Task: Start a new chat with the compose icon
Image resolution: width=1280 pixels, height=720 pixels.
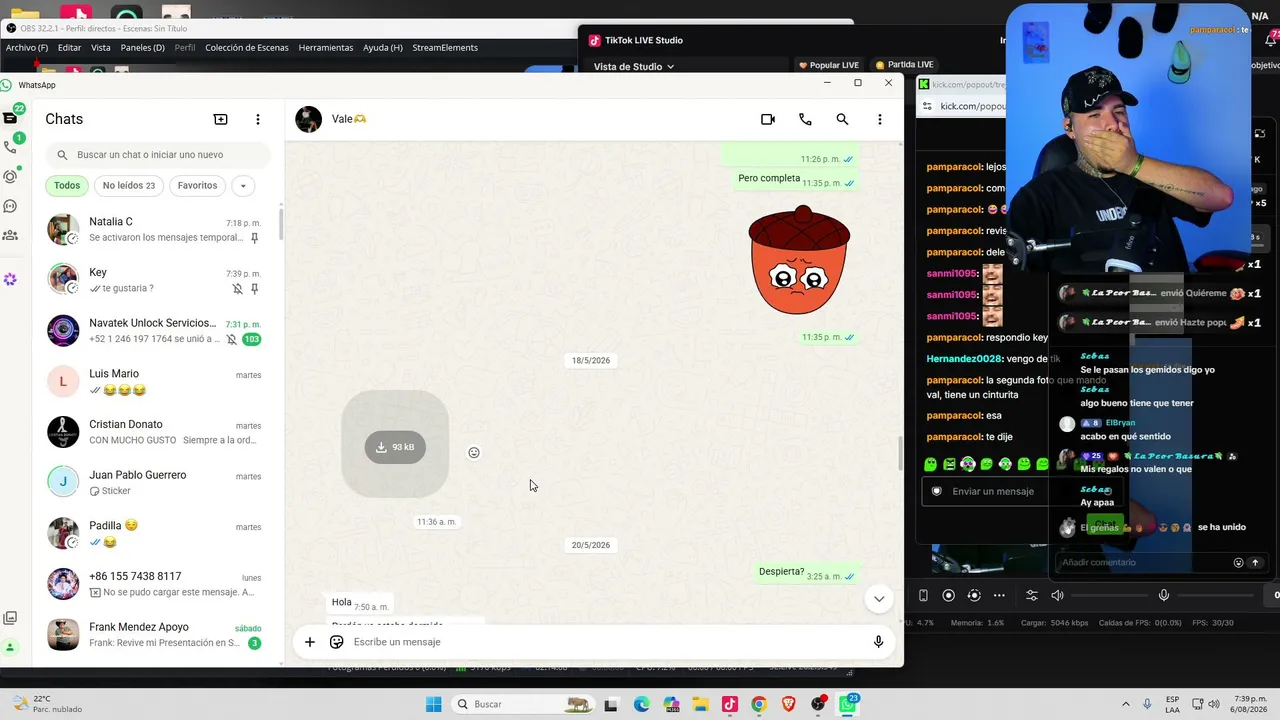Action: click(221, 119)
